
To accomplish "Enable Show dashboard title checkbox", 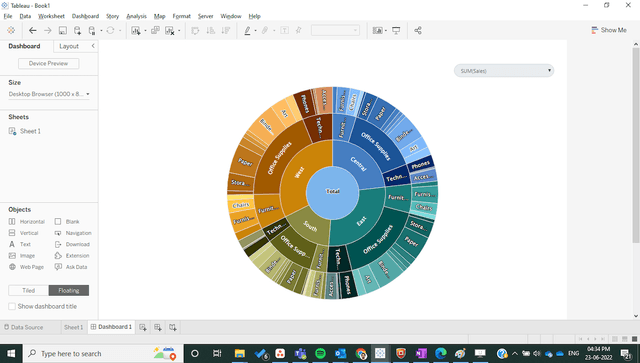I will (12, 306).
